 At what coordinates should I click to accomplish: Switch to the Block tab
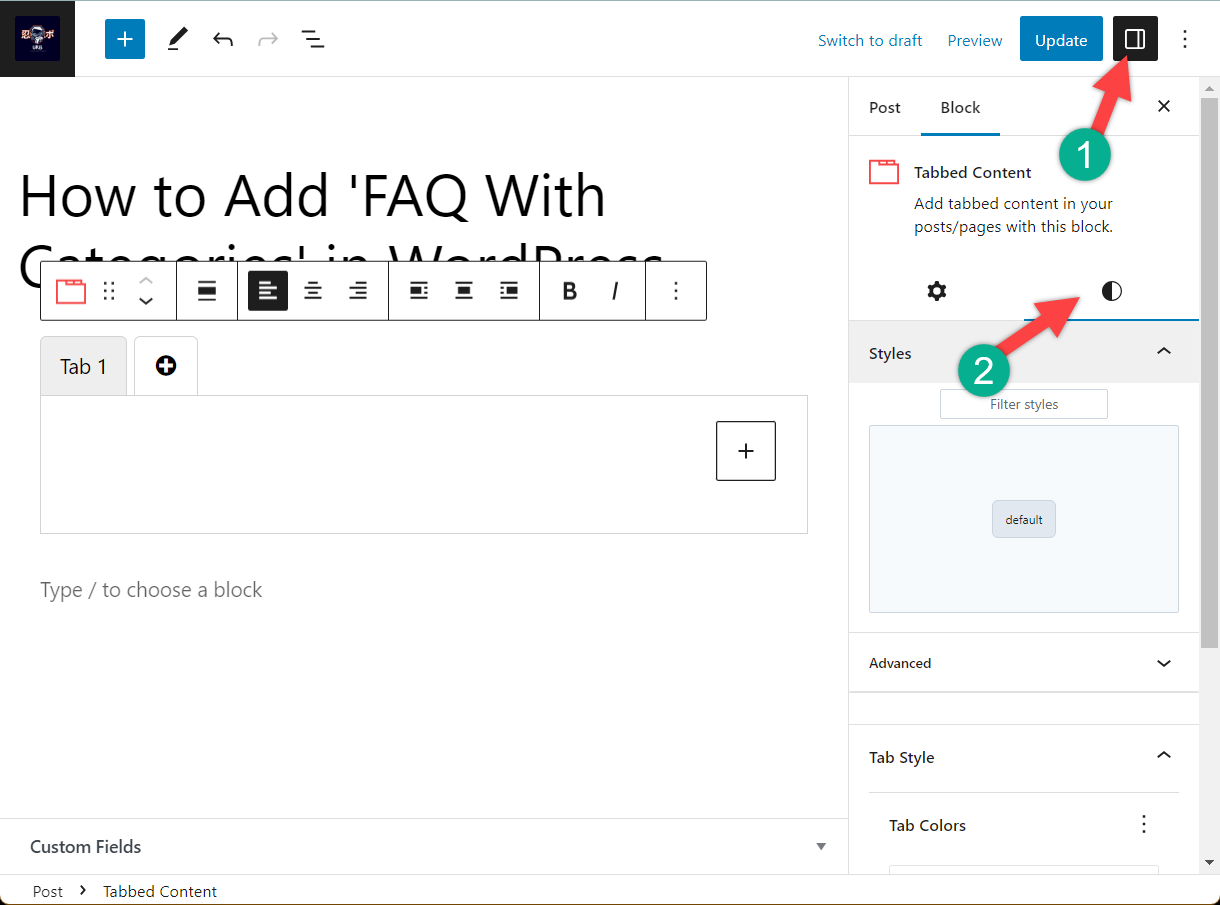point(960,107)
